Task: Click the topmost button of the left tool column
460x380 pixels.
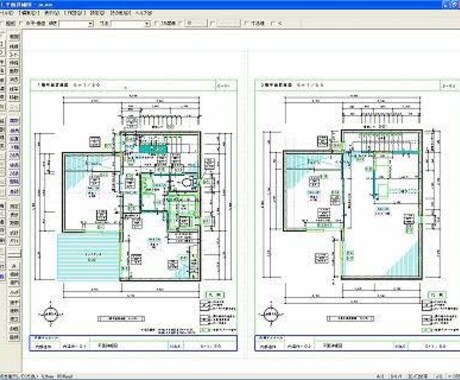Action: tap(14, 37)
